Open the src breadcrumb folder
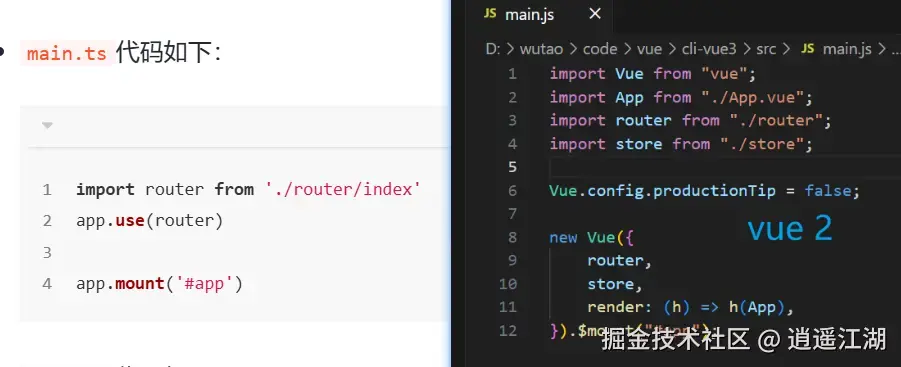 coord(766,49)
